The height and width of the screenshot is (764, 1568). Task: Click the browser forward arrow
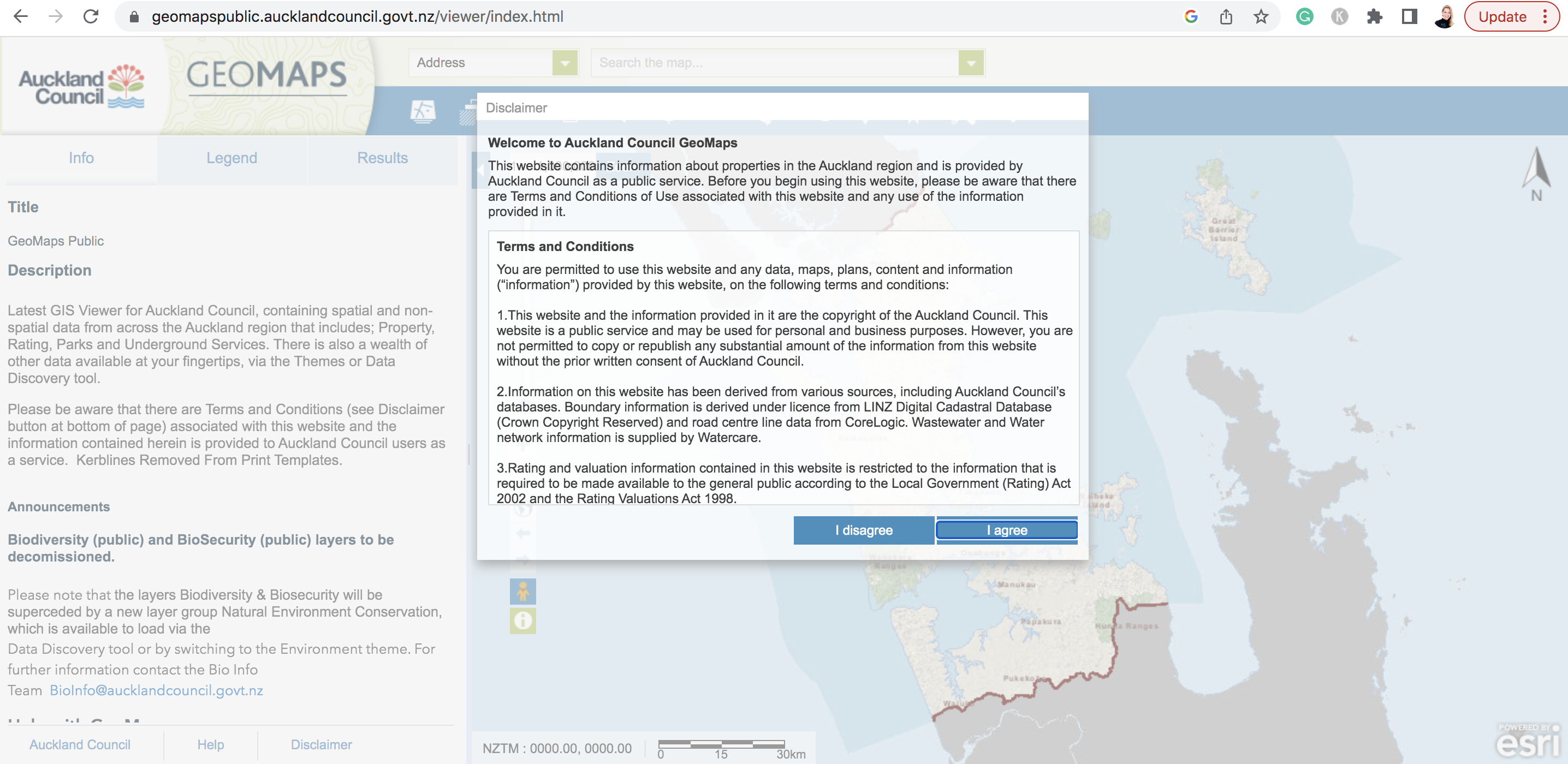(56, 16)
